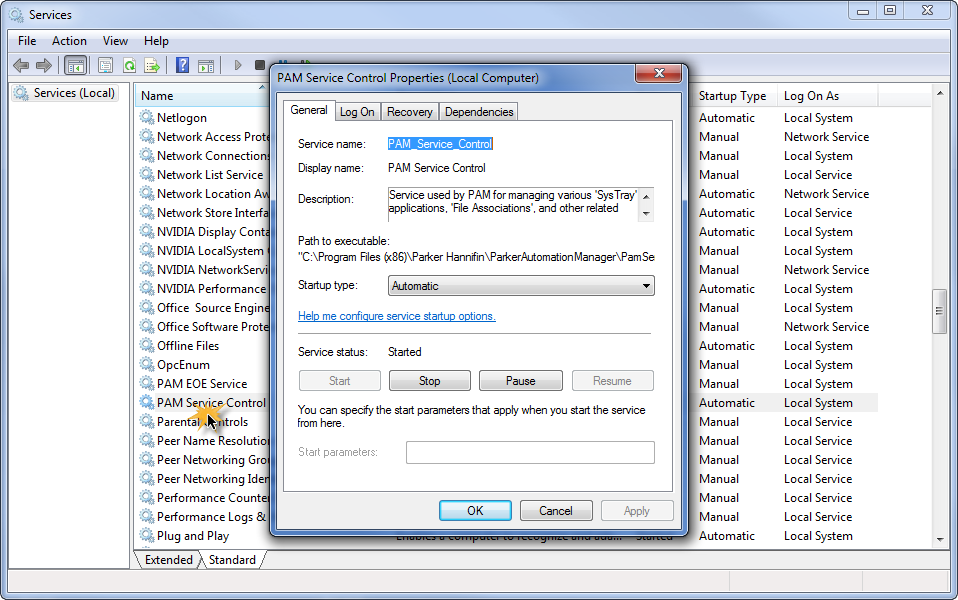The height and width of the screenshot is (600, 958).
Task: Open the Help menu
Action: pyautogui.click(x=156, y=41)
